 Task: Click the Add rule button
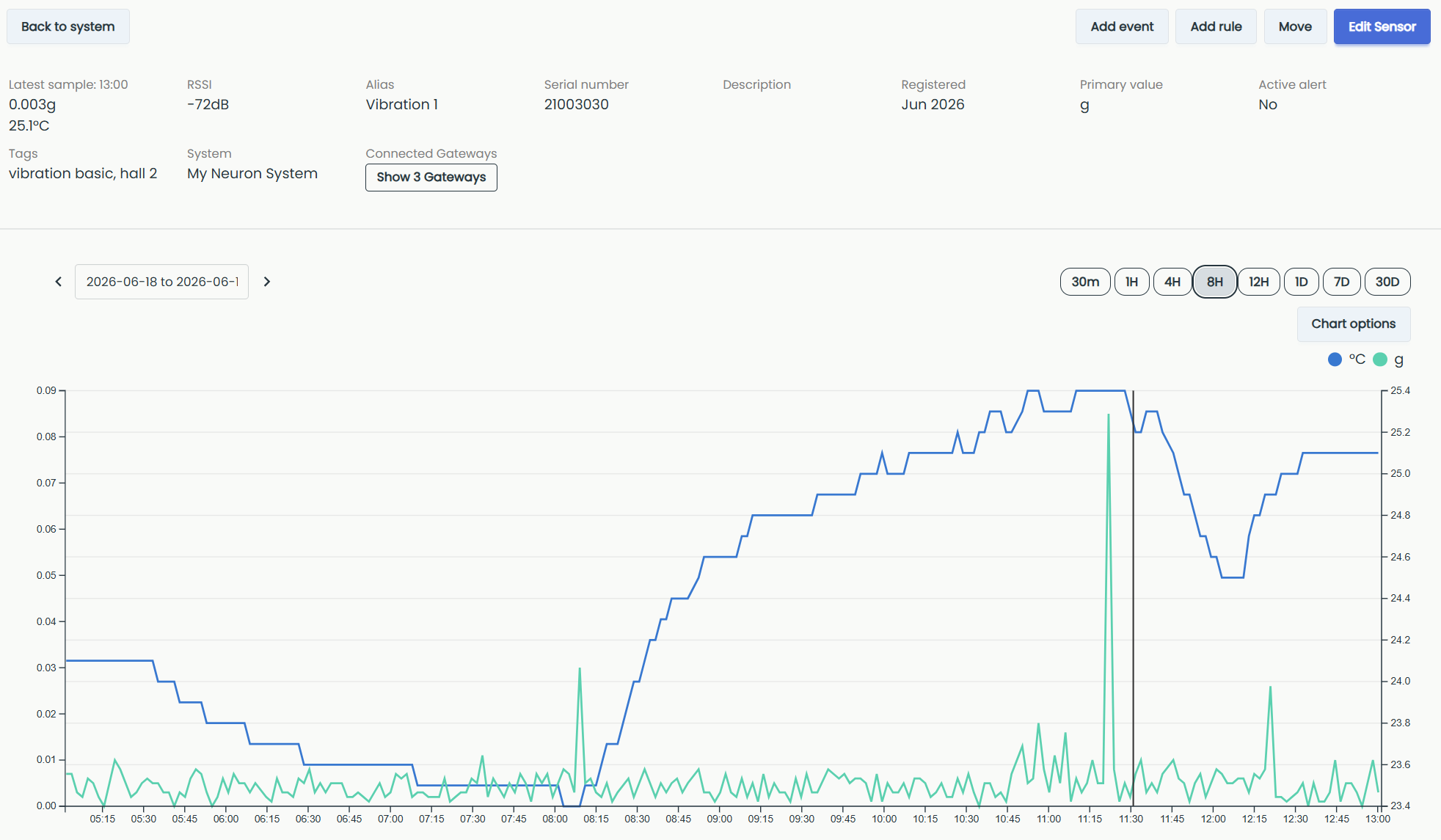coord(1216,26)
